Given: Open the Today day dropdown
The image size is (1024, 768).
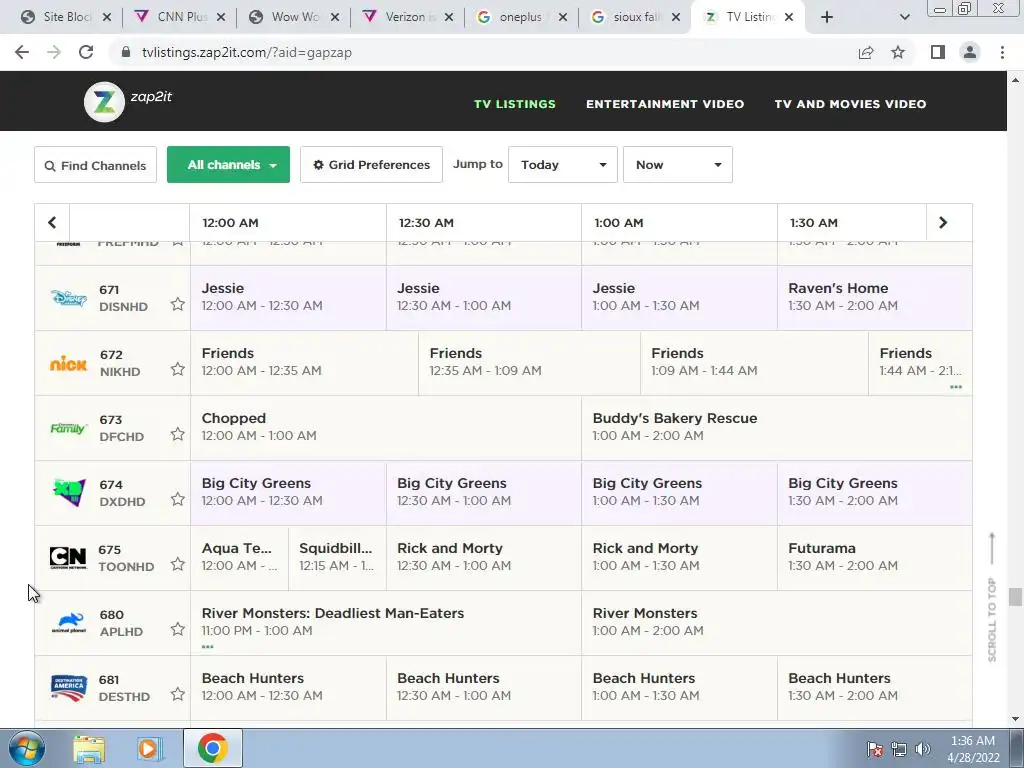Looking at the screenshot, I should [562, 165].
